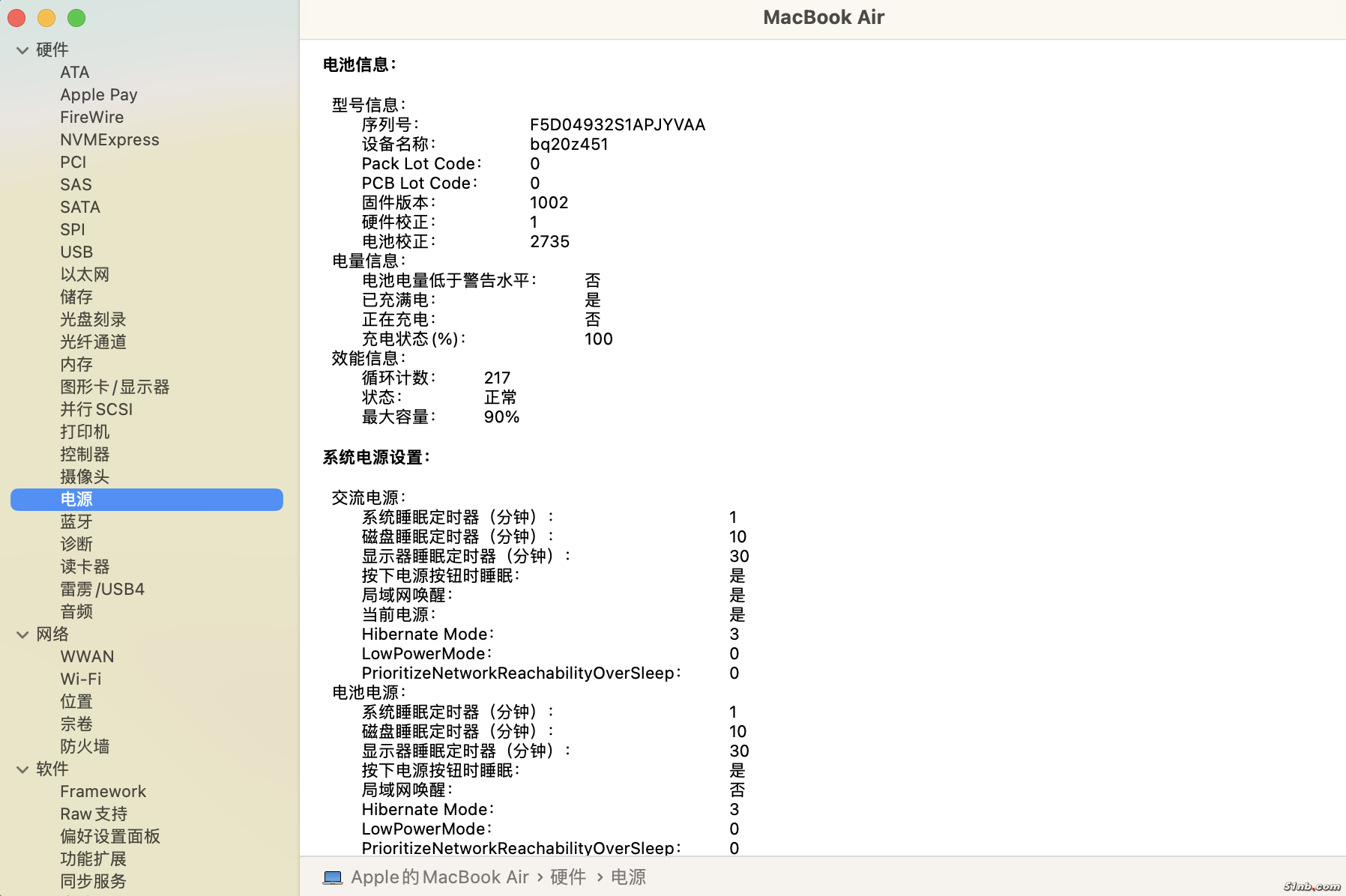Open 防火墙 firewall entry
The image size is (1346, 896).
pos(85,747)
